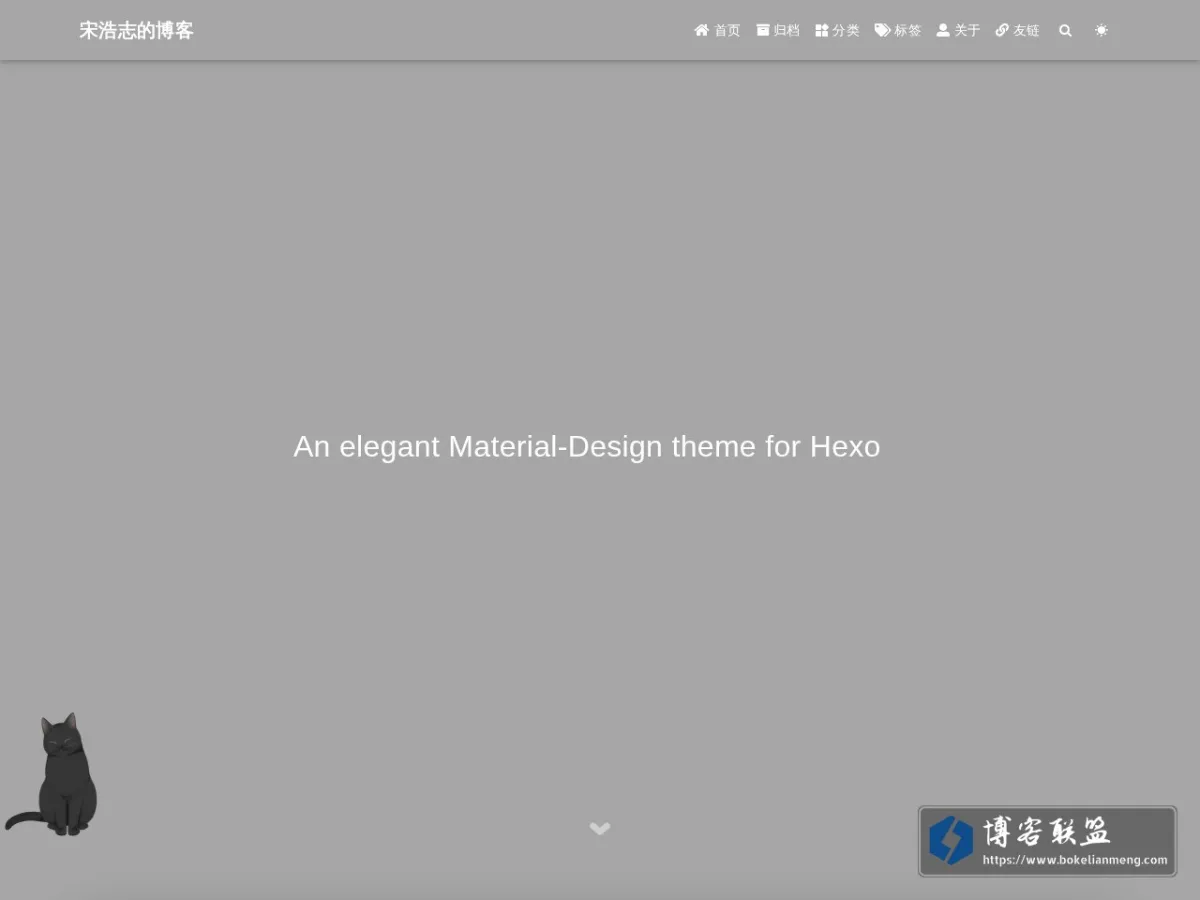
Task: Click the scroll-down chevron arrow
Action: (x=600, y=828)
